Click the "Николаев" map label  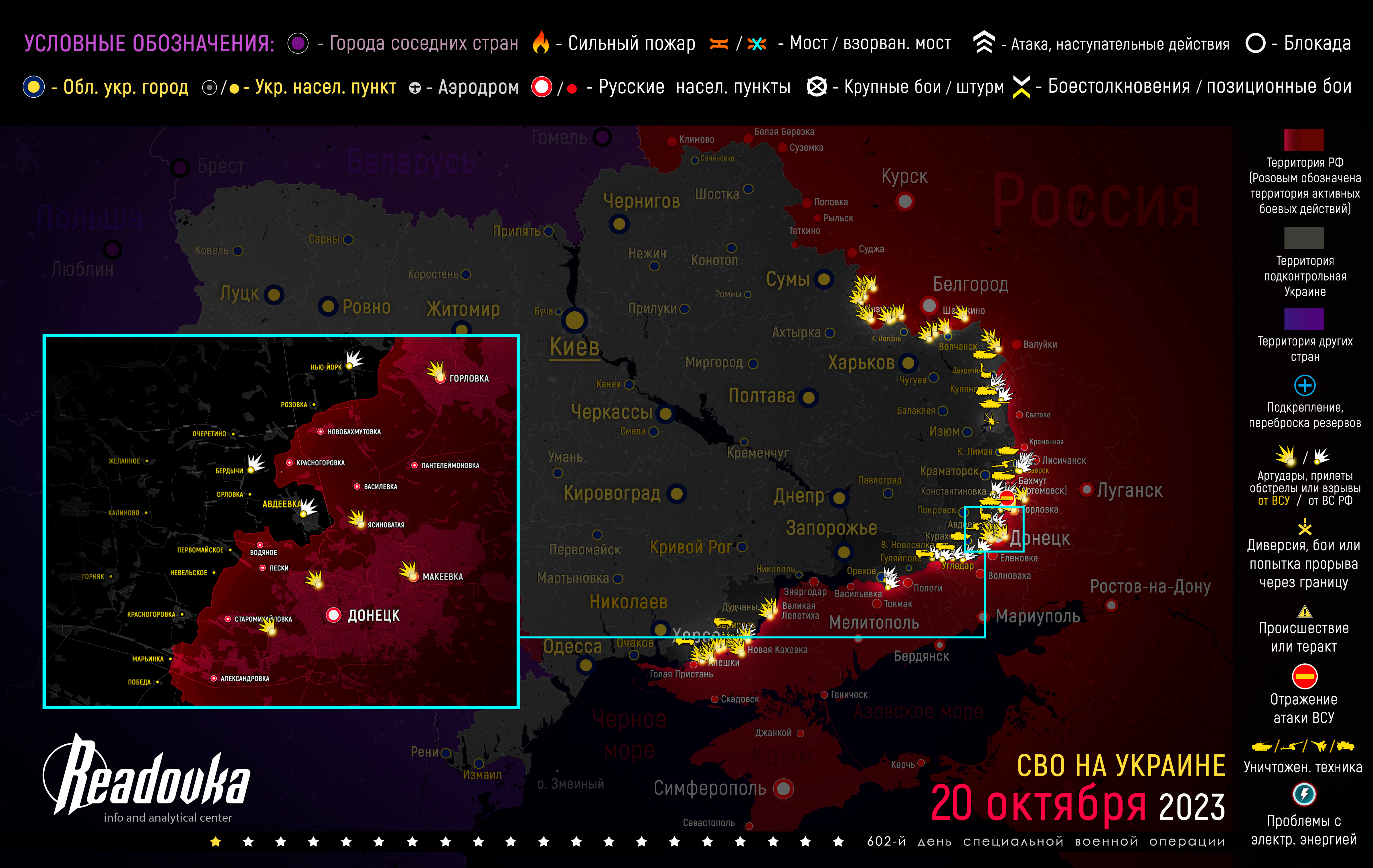pos(628,601)
